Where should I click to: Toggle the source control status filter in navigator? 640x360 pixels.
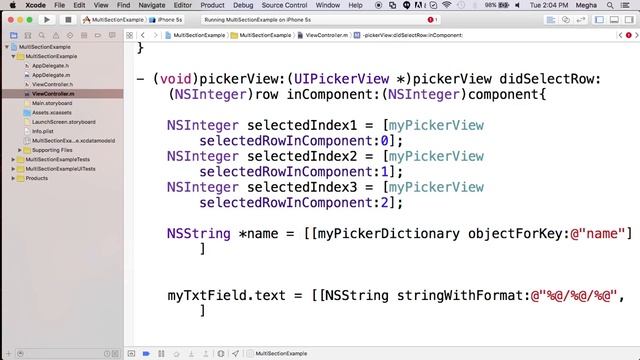(x=116, y=353)
